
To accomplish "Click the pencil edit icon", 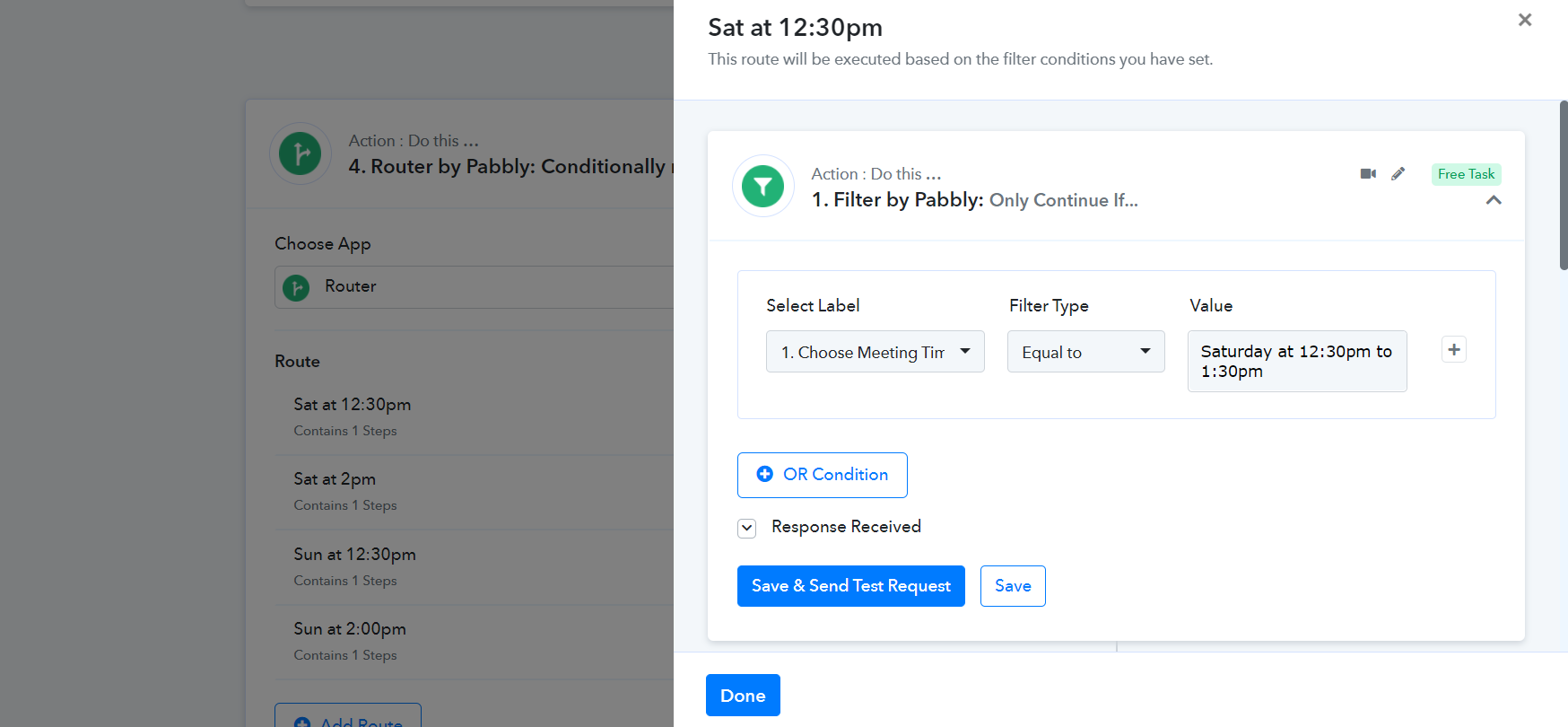I will (1398, 173).
